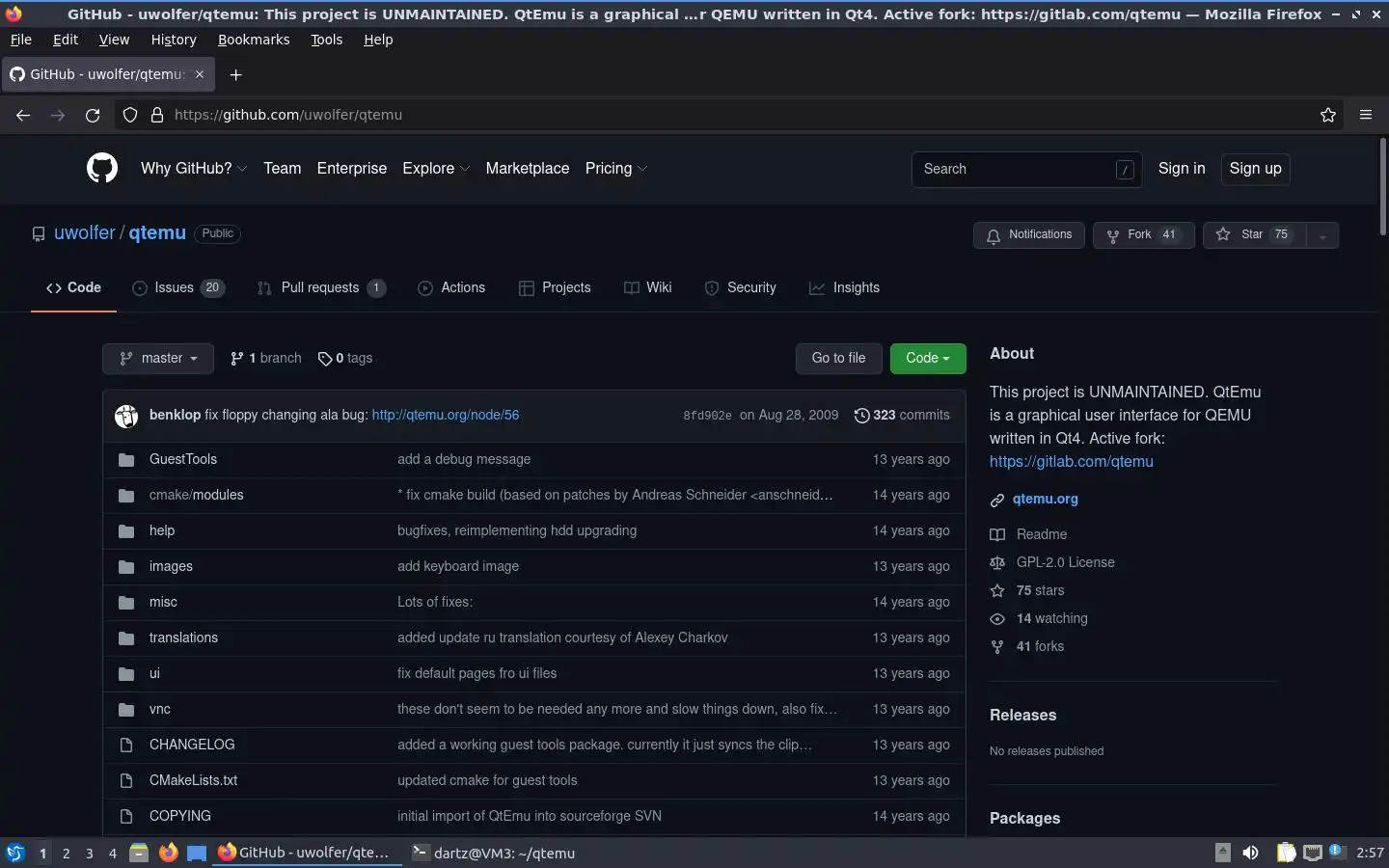Screen dimensions: 1389x868
Task: Click the COPYING file icon
Action: (126, 816)
